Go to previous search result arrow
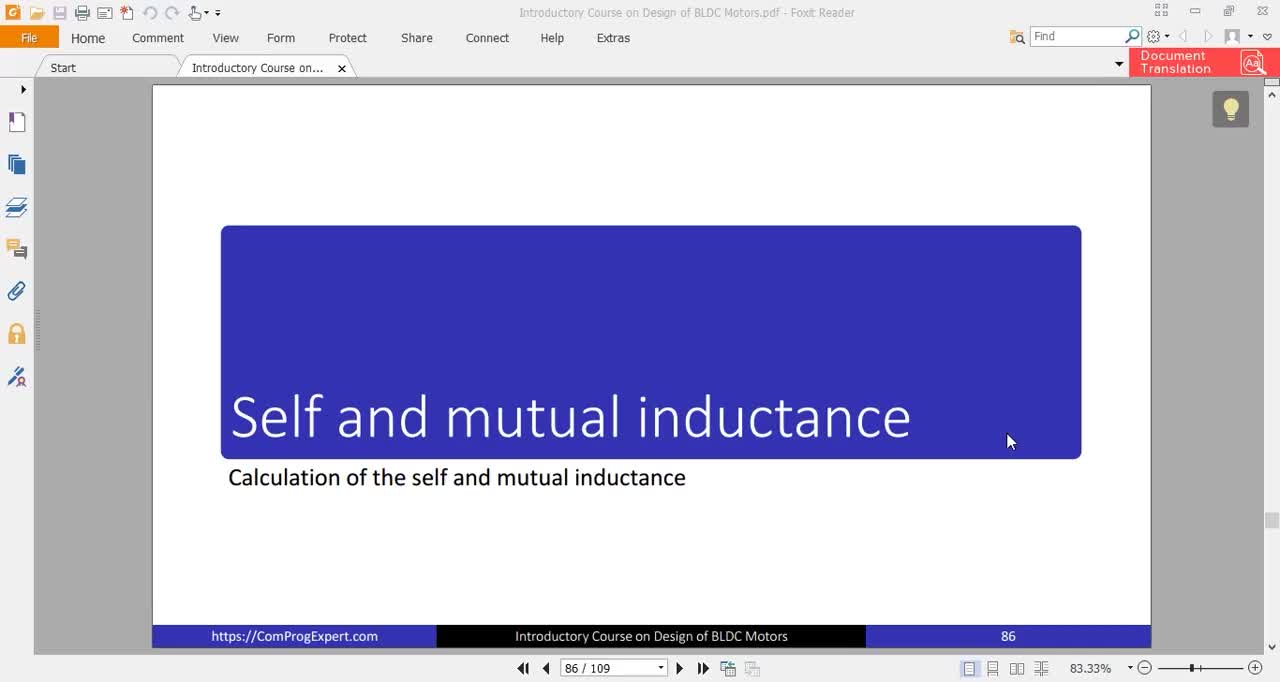Viewport: 1280px width, 682px height. tap(1184, 36)
